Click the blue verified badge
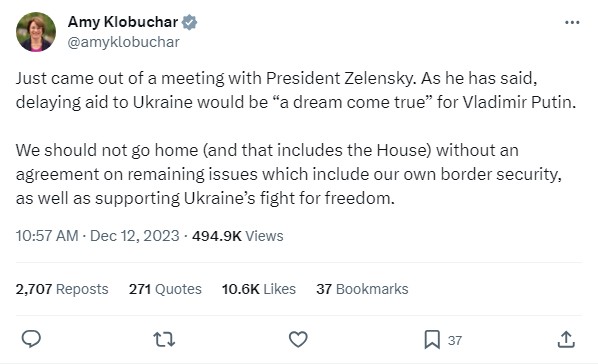 click(x=189, y=22)
